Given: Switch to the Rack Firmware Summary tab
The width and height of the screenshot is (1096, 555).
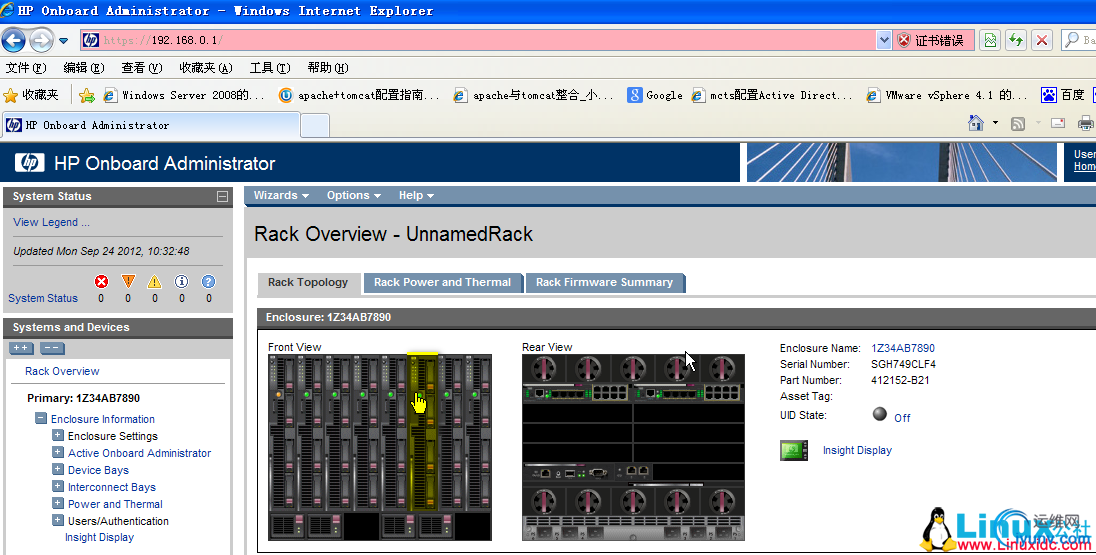Looking at the screenshot, I should click(605, 282).
